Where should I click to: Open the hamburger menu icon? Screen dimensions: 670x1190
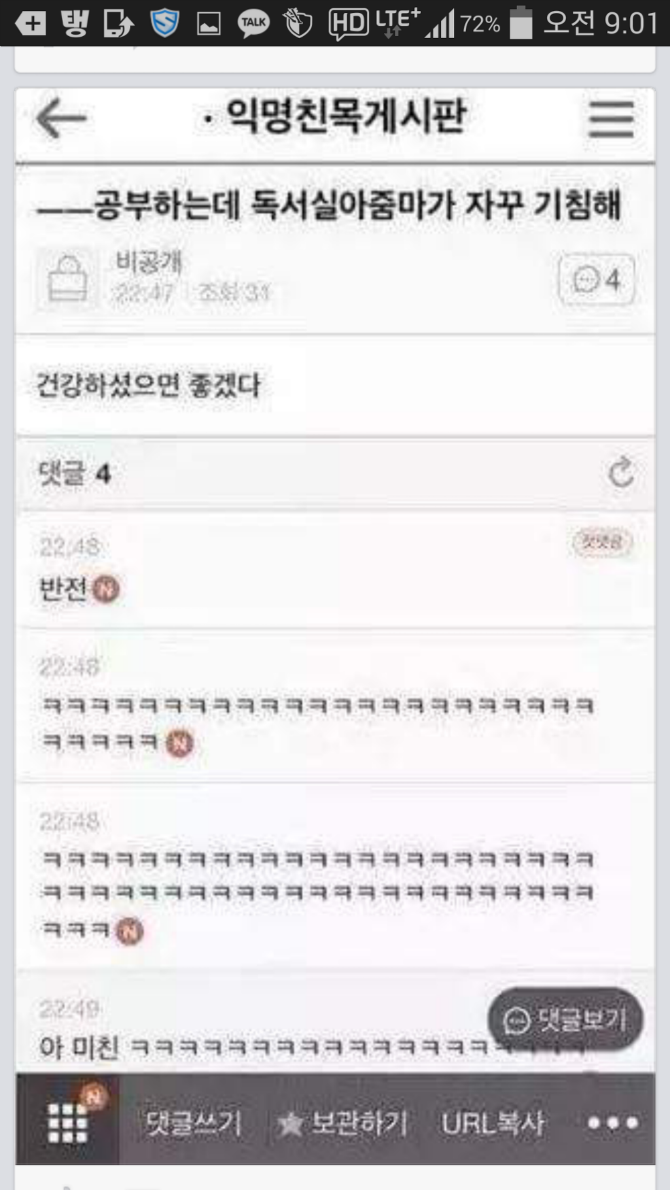point(611,119)
